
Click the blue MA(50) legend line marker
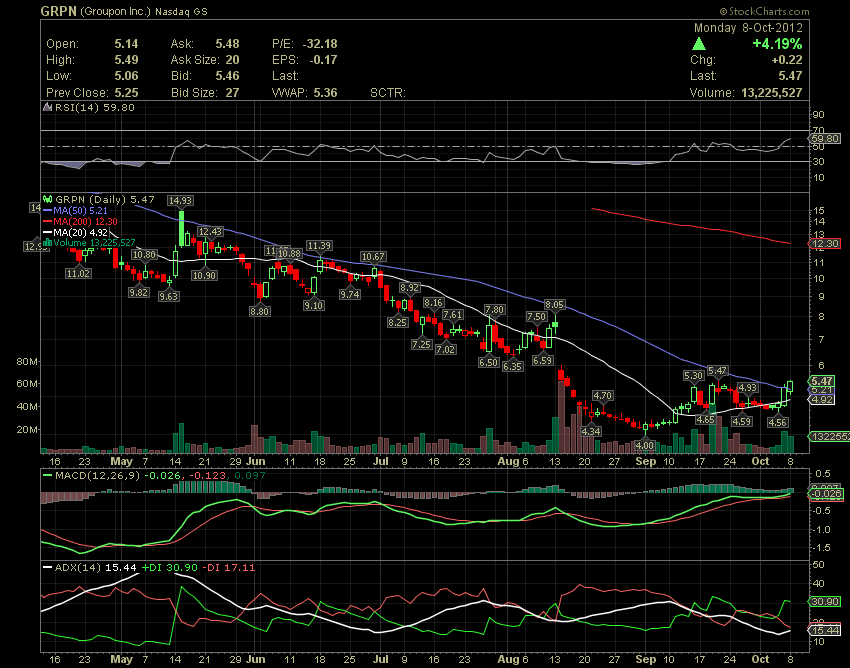pos(47,210)
